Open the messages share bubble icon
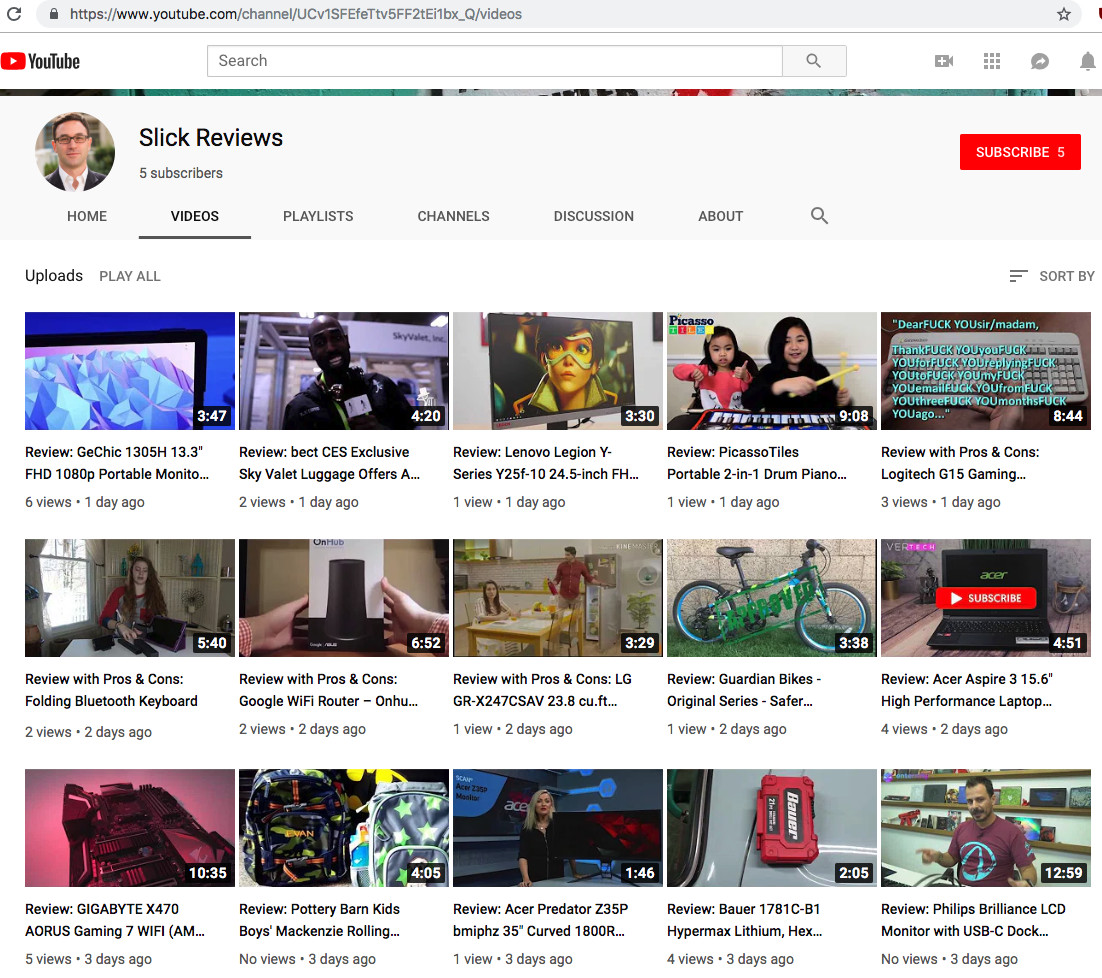The image size is (1102, 978). (x=1039, y=61)
